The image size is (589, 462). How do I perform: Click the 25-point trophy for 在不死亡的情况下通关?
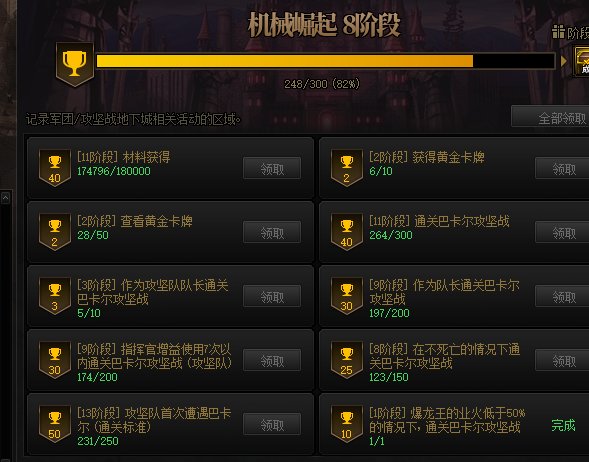[346, 360]
